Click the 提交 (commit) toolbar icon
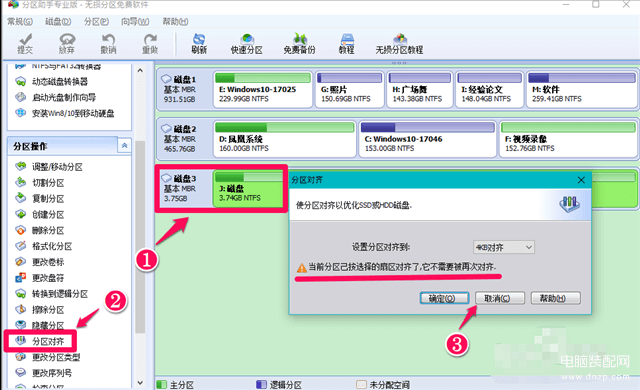This screenshot has width=640, height=390. [x=25, y=44]
